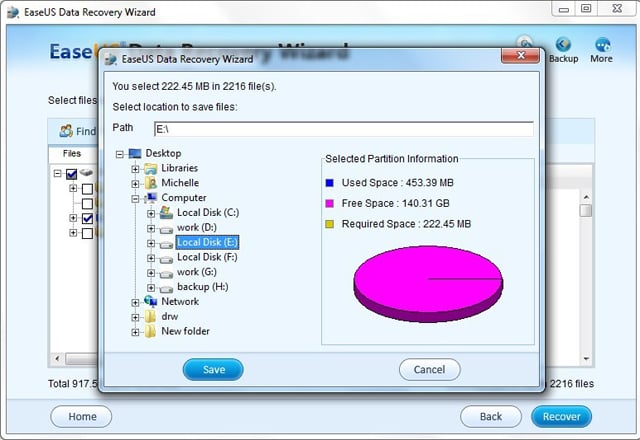The width and height of the screenshot is (640, 440).
Task: Click the scrollbar down arrow in the main window
Action: point(586,359)
